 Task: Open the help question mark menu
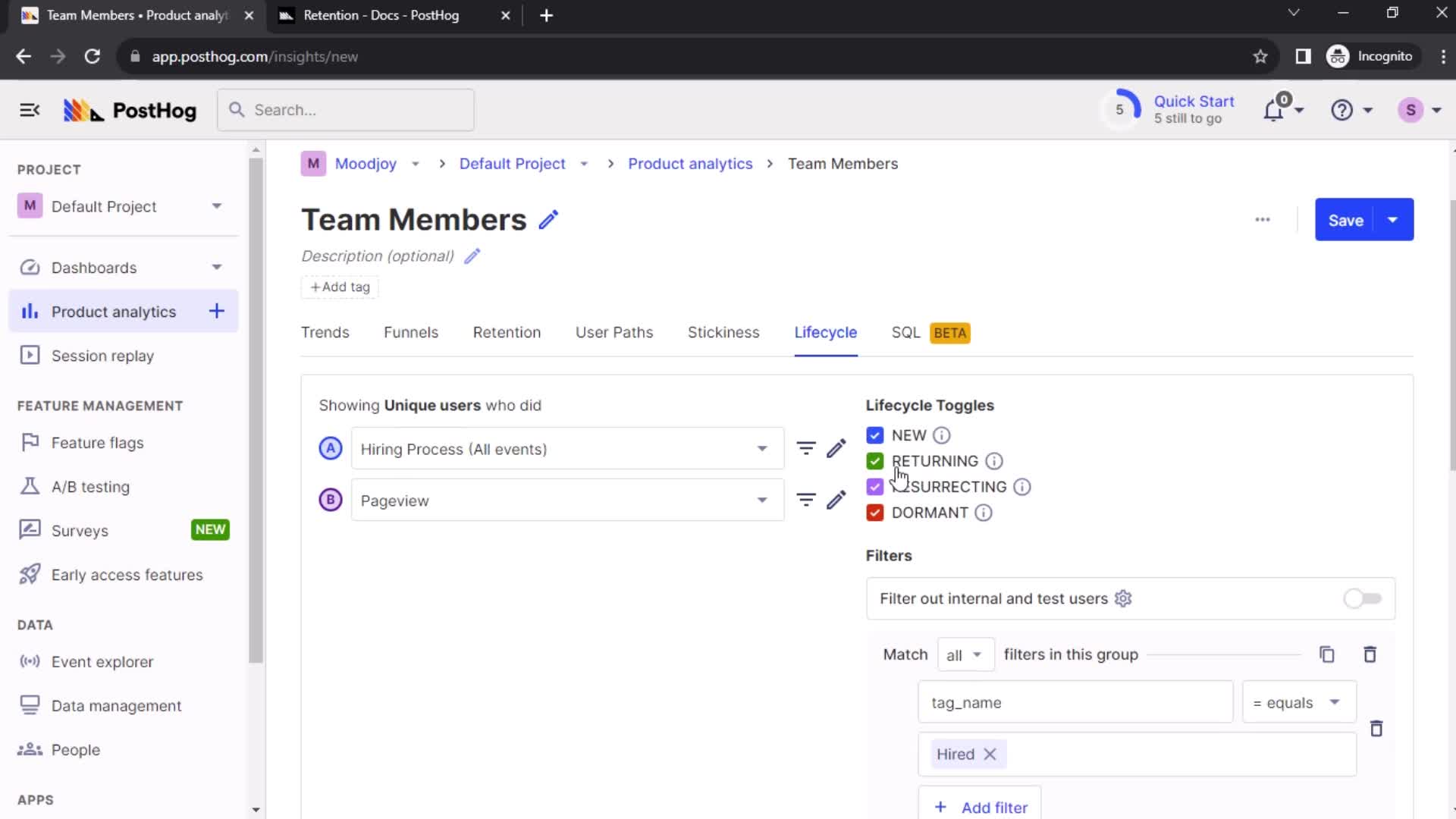pyautogui.click(x=1351, y=111)
